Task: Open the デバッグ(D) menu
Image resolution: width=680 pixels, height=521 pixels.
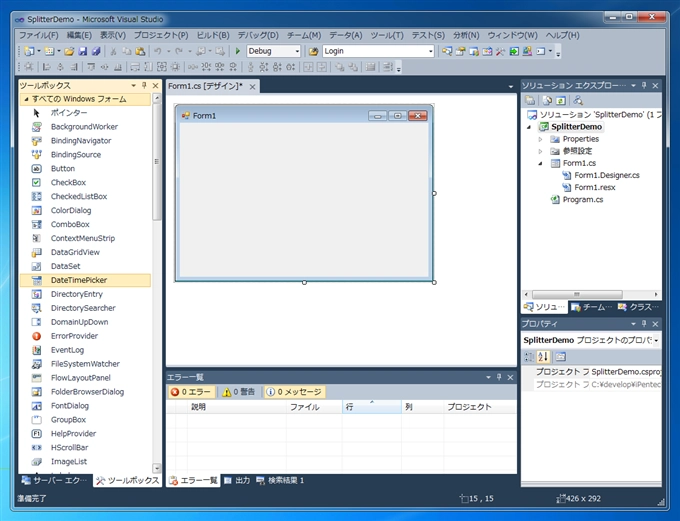Action: coord(258,36)
